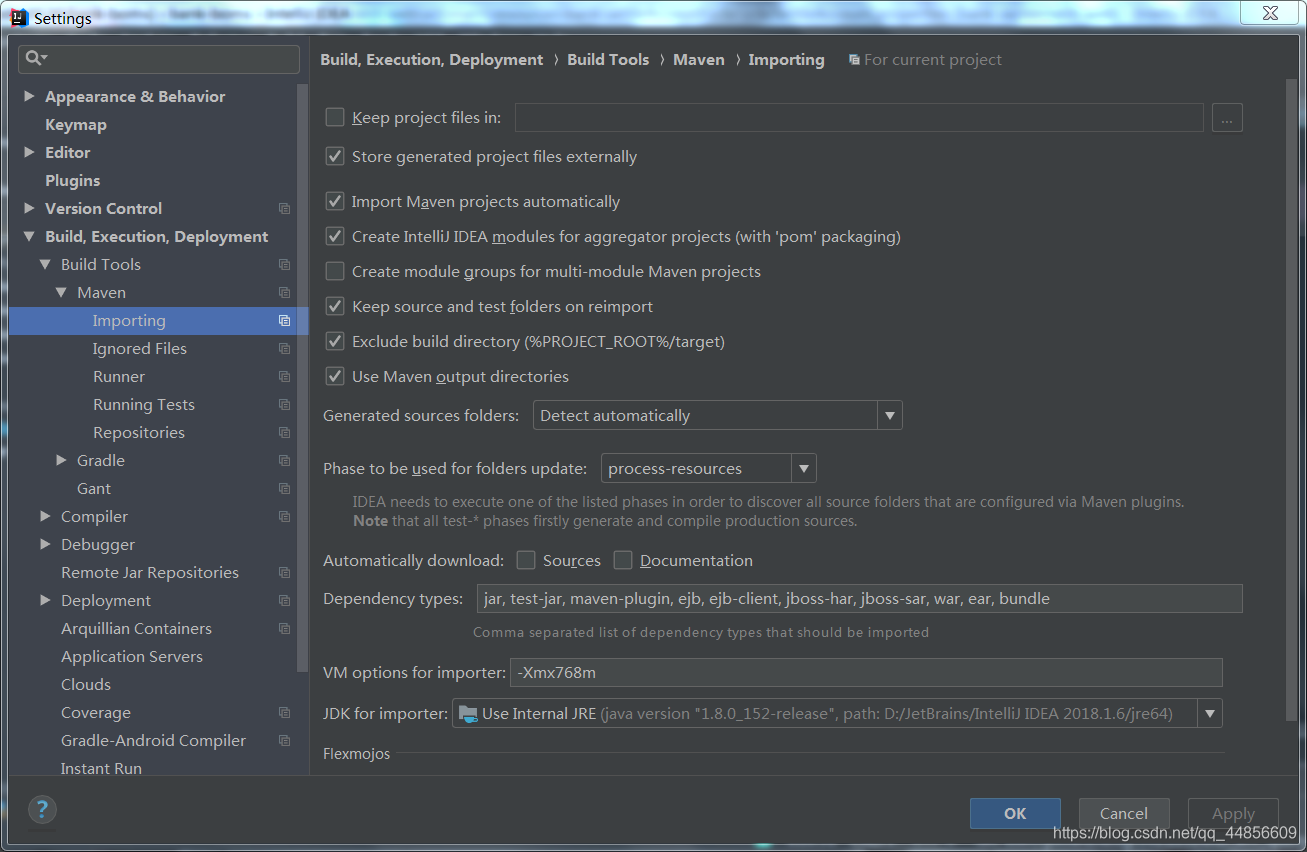The width and height of the screenshot is (1307, 852).
Task: Open Runner settings under Maven
Action: point(119,377)
